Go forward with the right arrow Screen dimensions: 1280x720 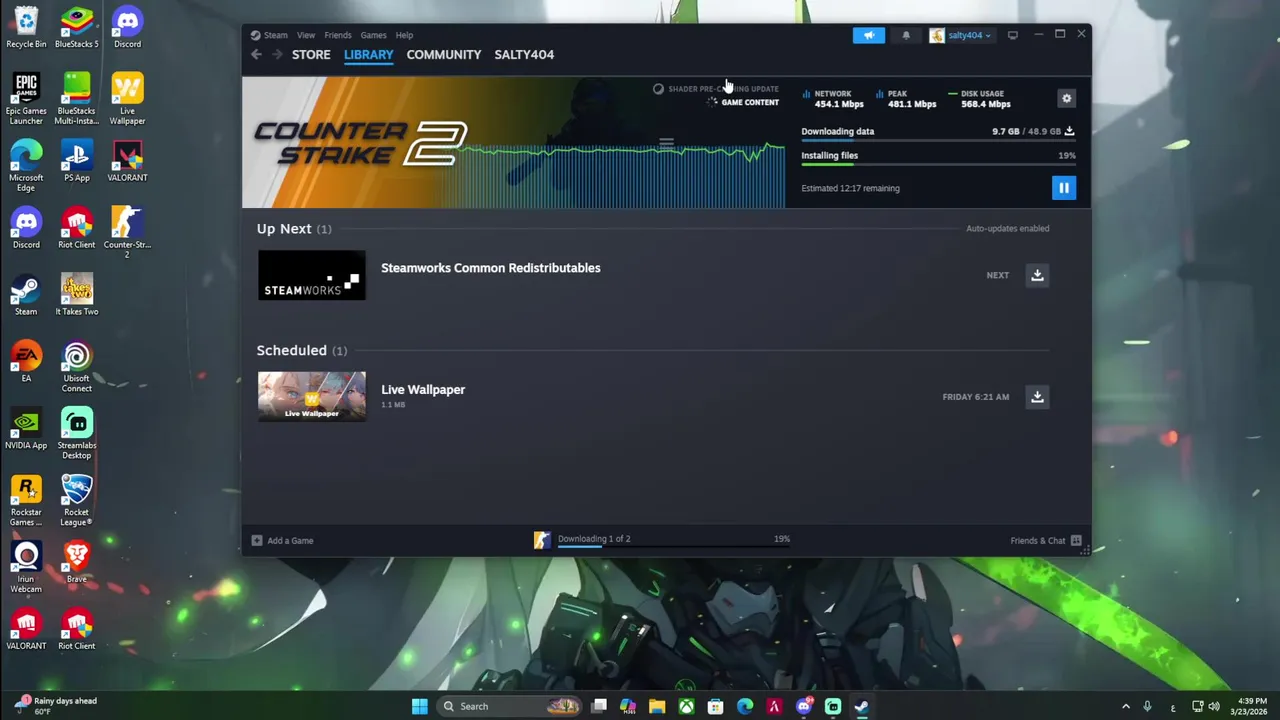pyautogui.click(x=277, y=55)
